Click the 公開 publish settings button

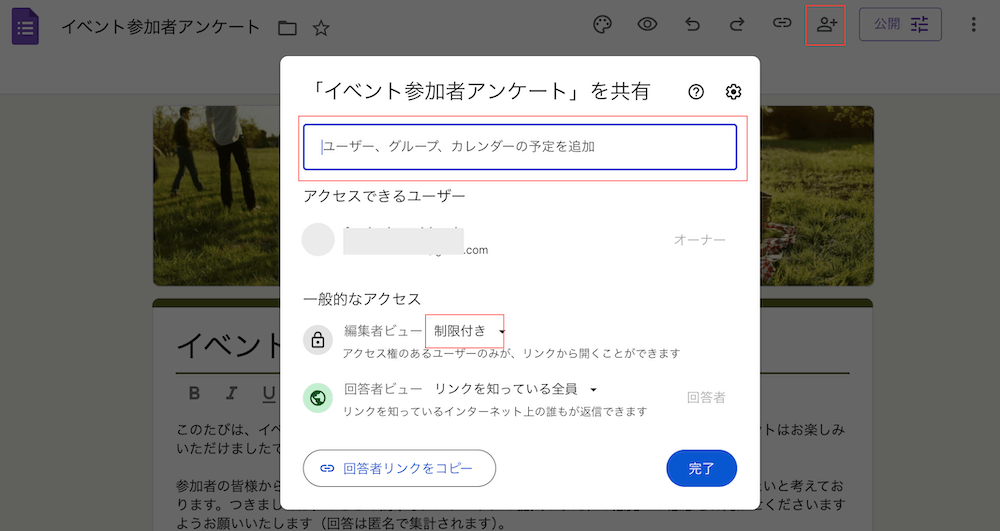click(x=901, y=24)
